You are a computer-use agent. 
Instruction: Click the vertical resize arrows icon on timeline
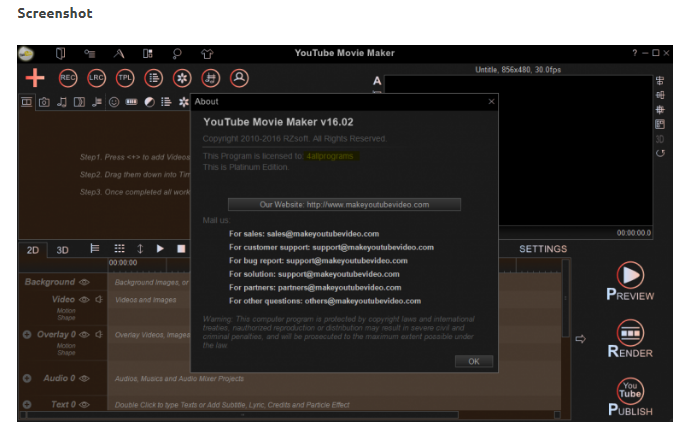pyautogui.click(x=140, y=249)
